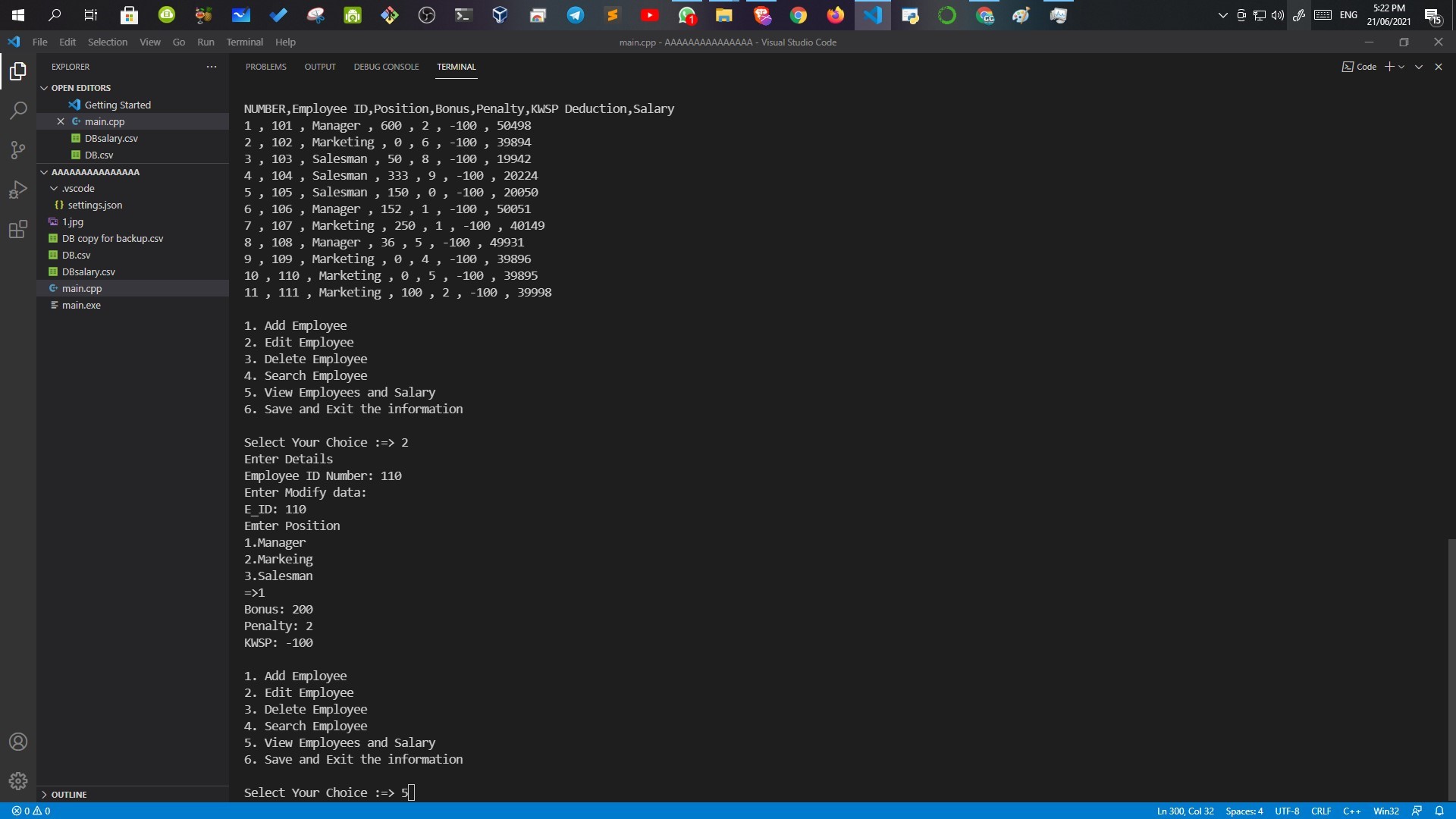Select the Code terminal indicator
This screenshot has width=1456, height=819.
click(x=1359, y=67)
